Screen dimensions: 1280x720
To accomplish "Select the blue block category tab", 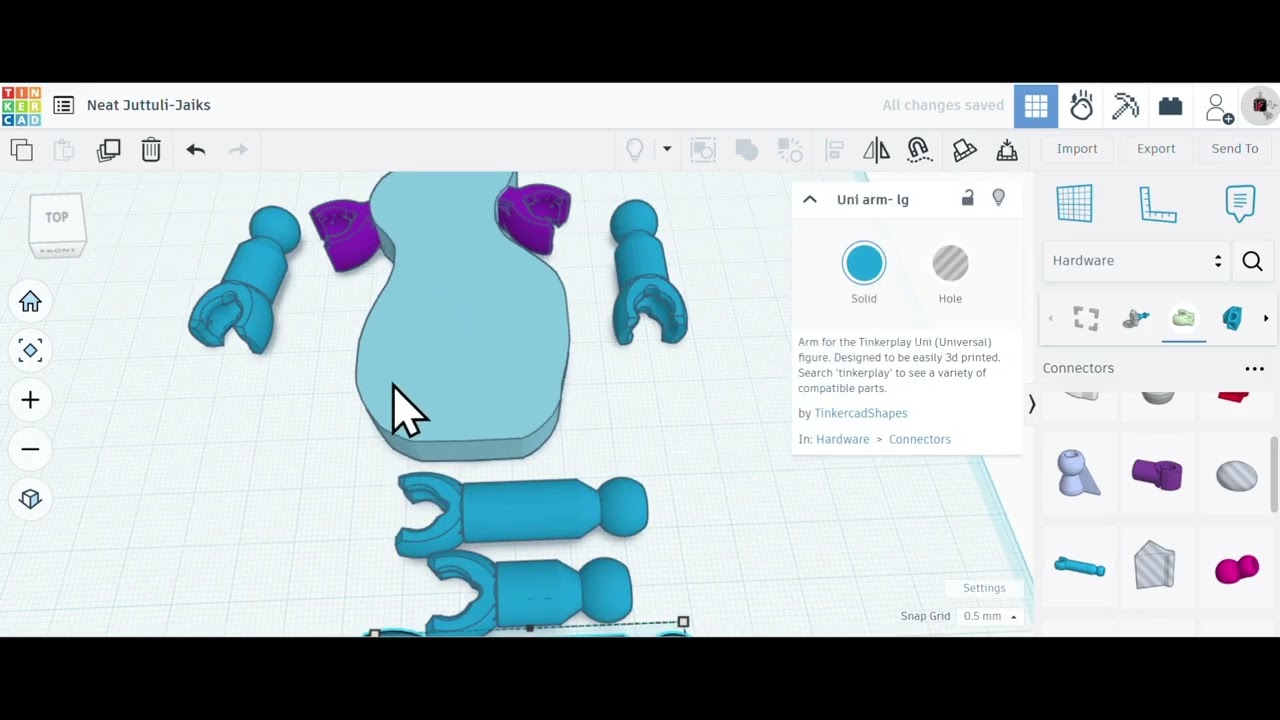I will coord(1232,319).
